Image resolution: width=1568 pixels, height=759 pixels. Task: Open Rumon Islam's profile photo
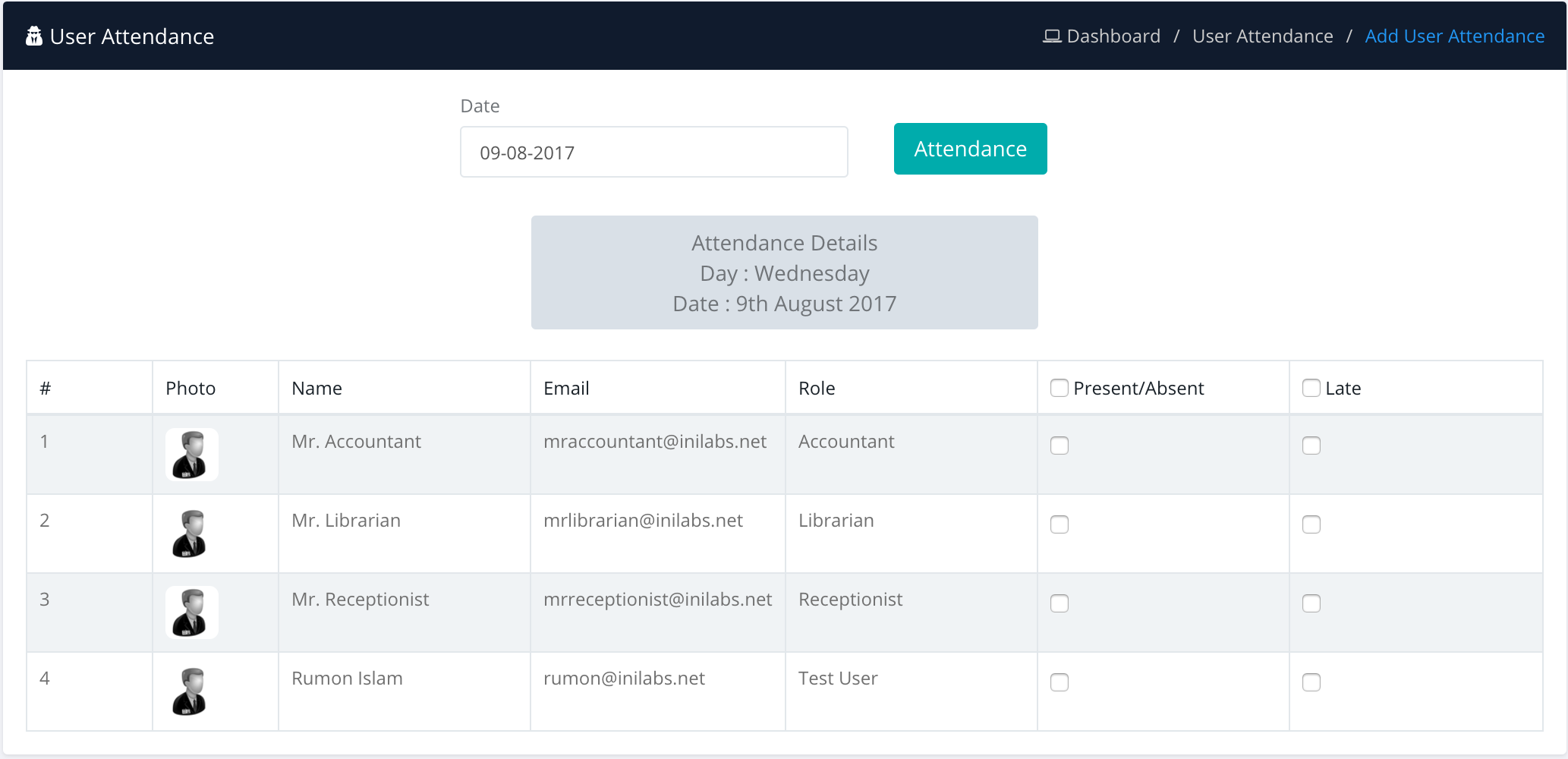(x=191, y=691)
